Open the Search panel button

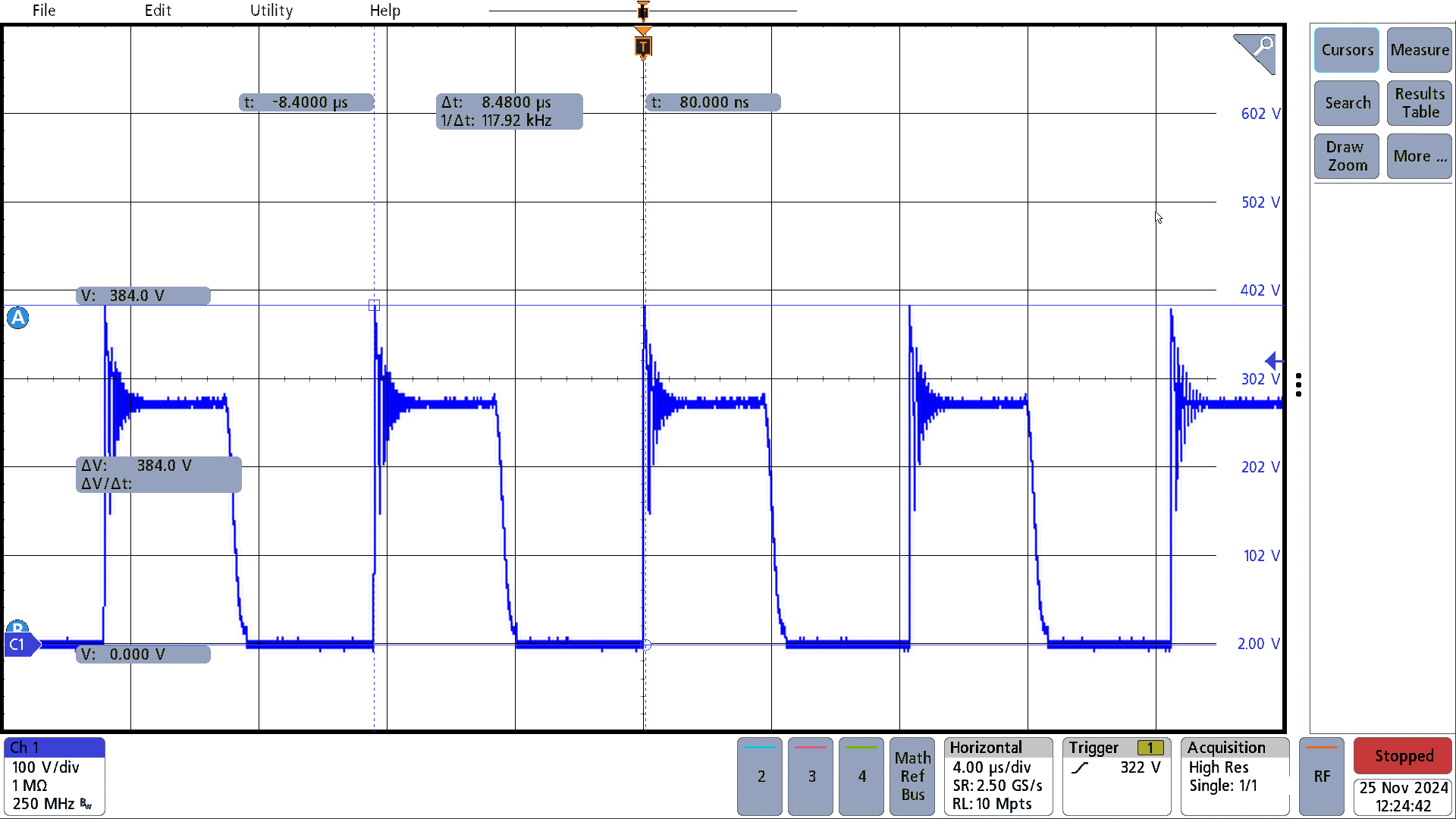click(x=1347, y=103)
